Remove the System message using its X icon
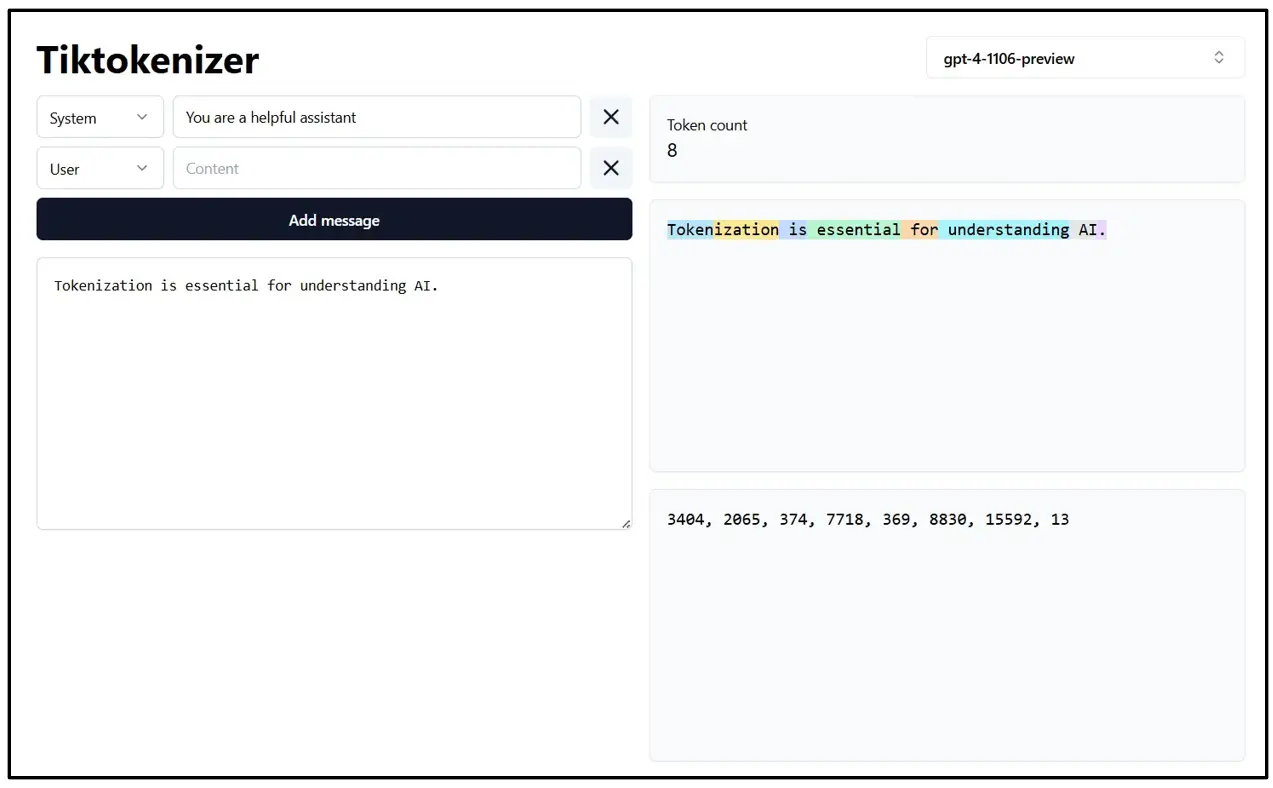The height and width of the screenshot is (788, 1273). pos(611,117)
